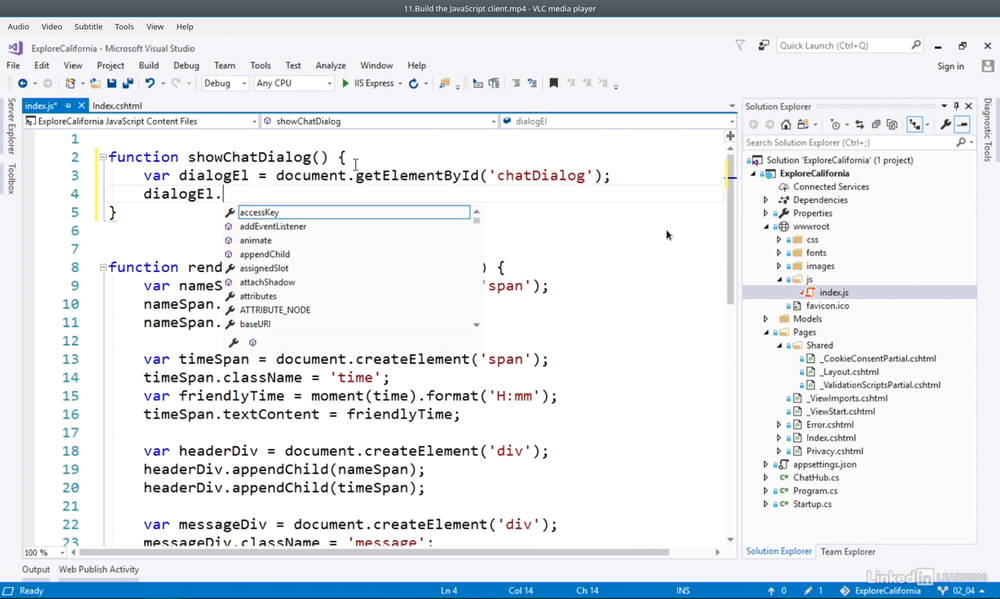
Task: Open the Toolbox side tab
Action: (11, 179)
